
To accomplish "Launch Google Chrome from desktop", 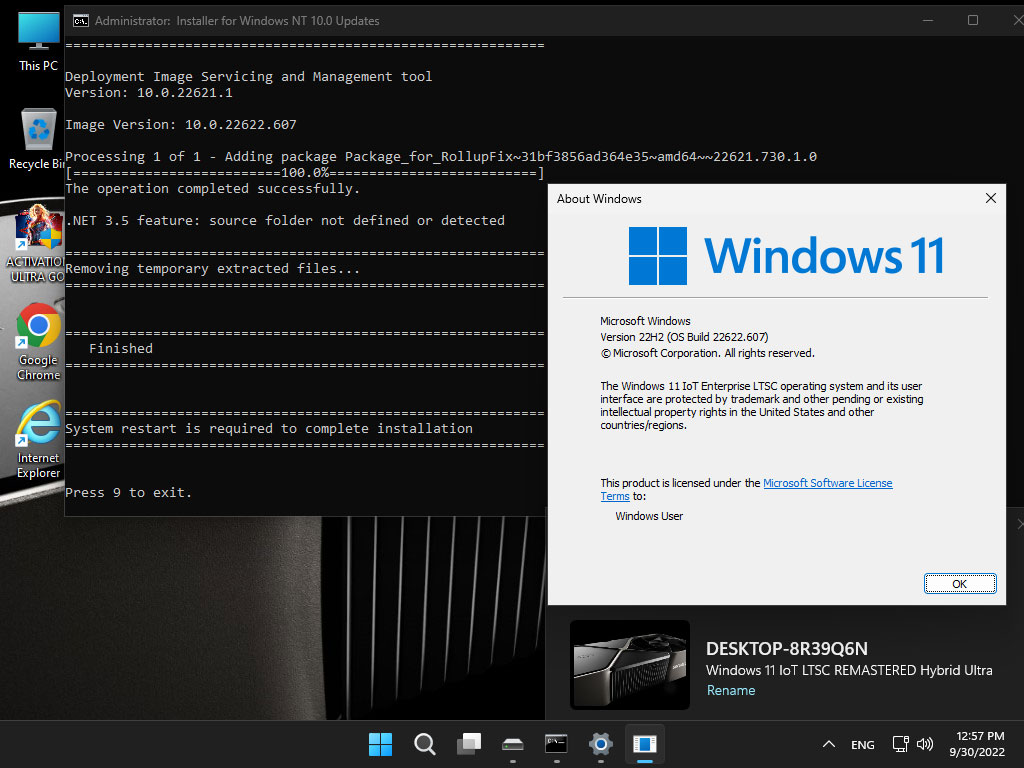I will (39, 342).
